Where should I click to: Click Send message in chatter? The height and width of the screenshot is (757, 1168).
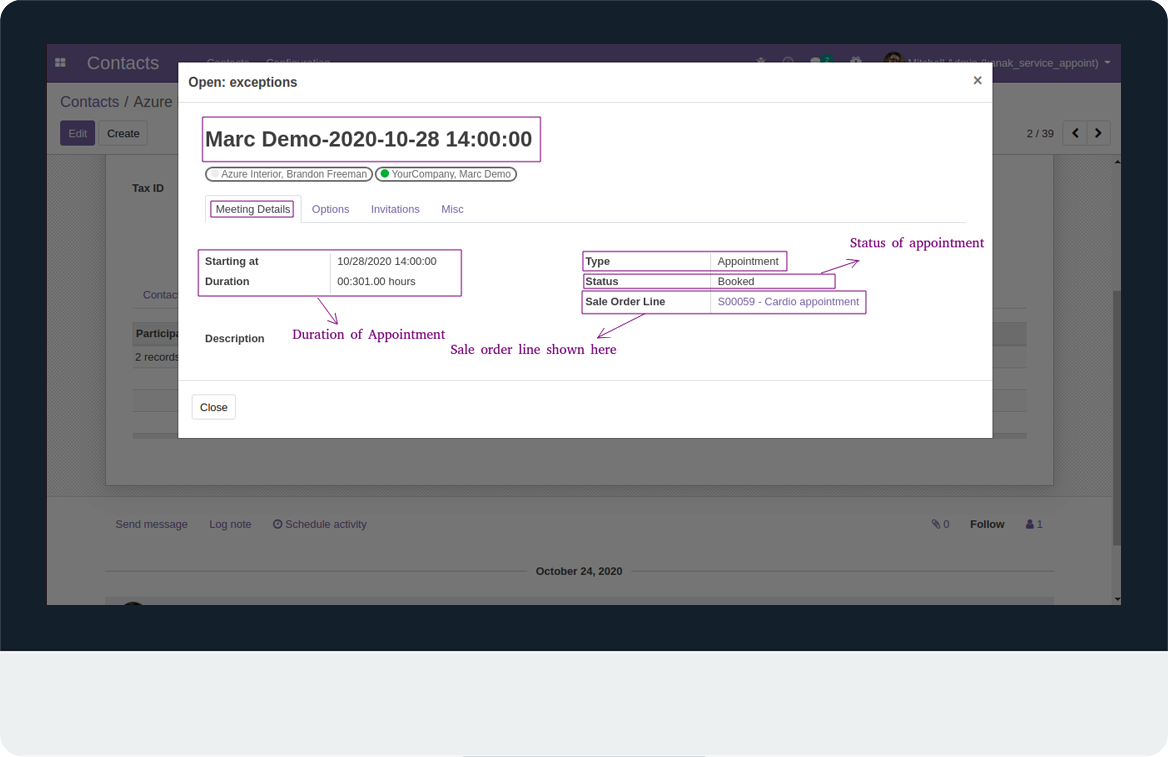[151, 525]
